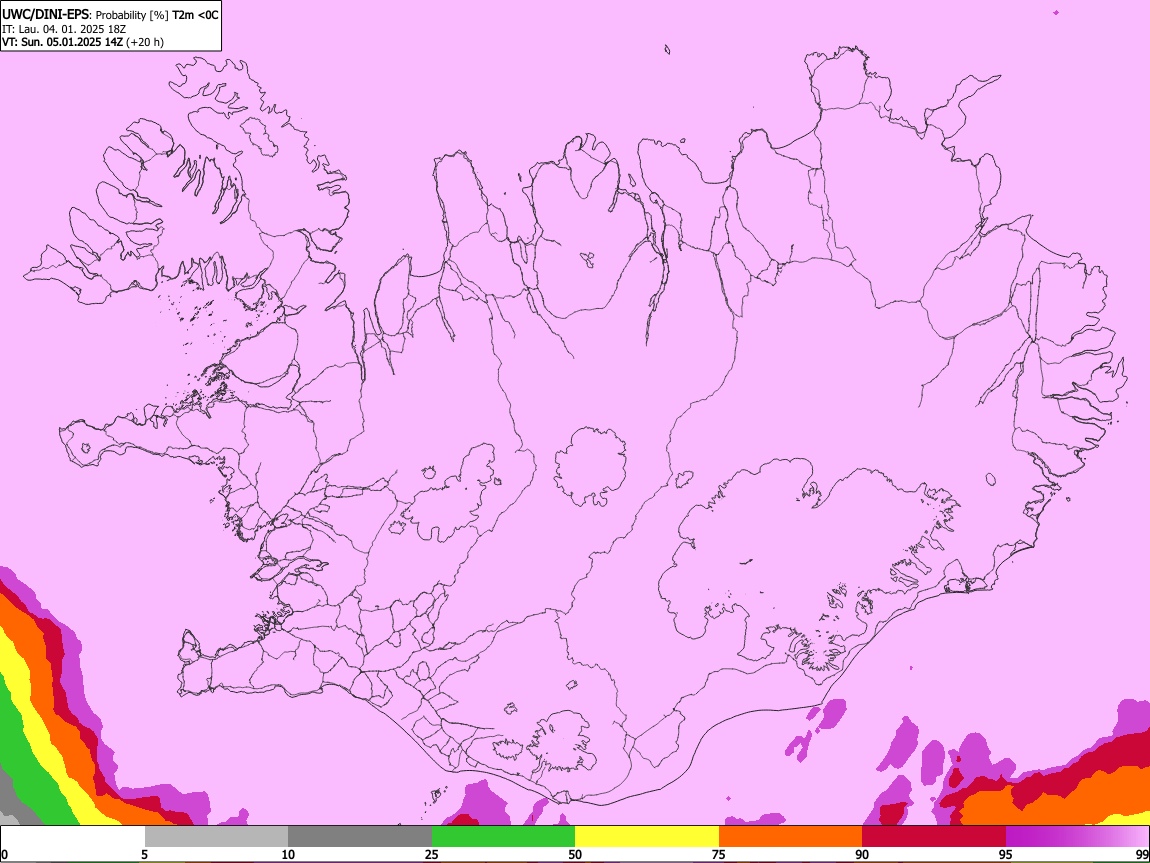Viewport: 1150px width, 863px height.
Task: Click the '(+20 h)' forecast lead text
Action: click(145, 42)
